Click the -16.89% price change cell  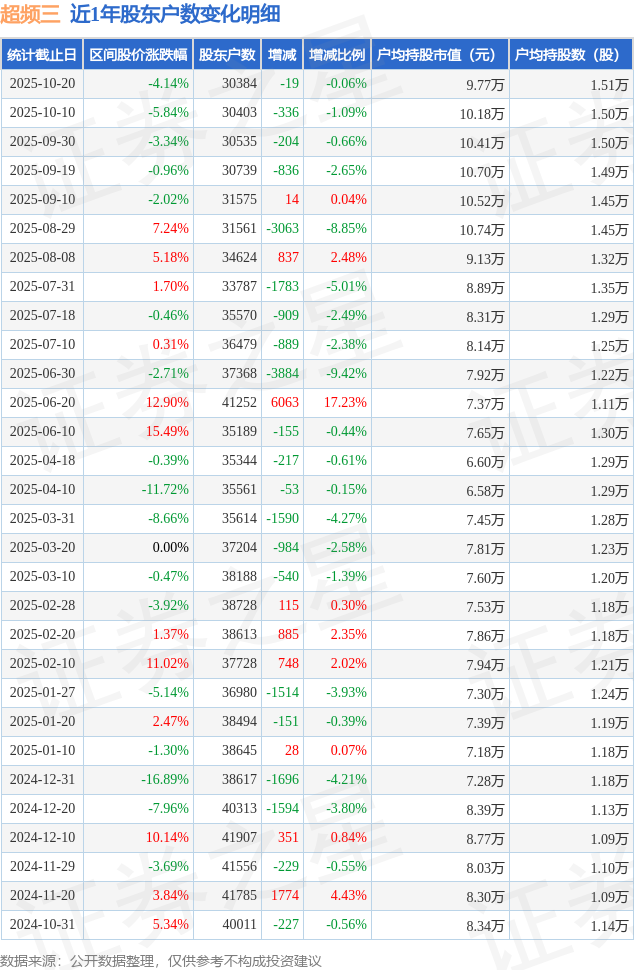(165, 780)
